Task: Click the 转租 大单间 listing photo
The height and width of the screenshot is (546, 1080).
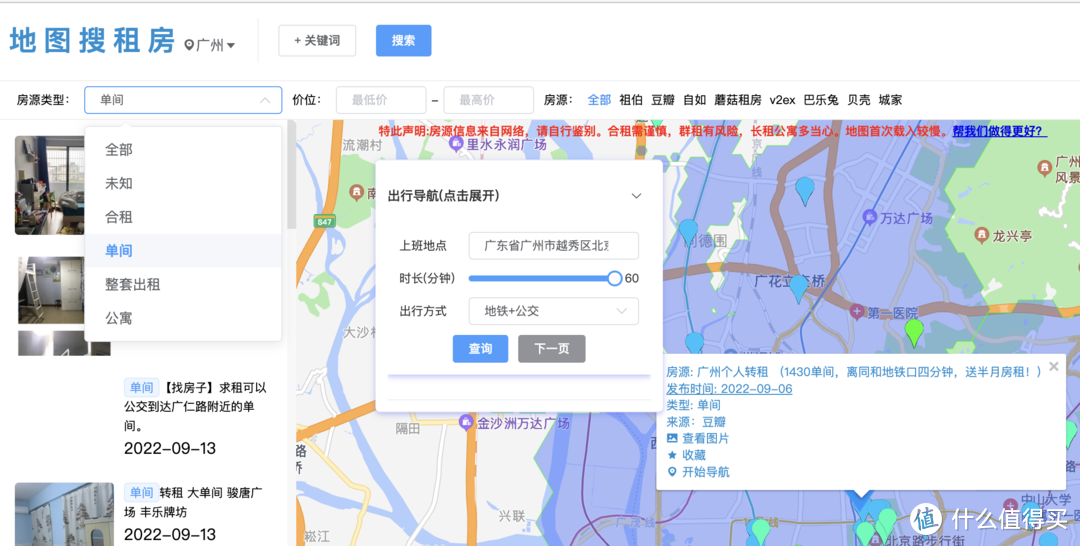Action: (x=64, y=514)
